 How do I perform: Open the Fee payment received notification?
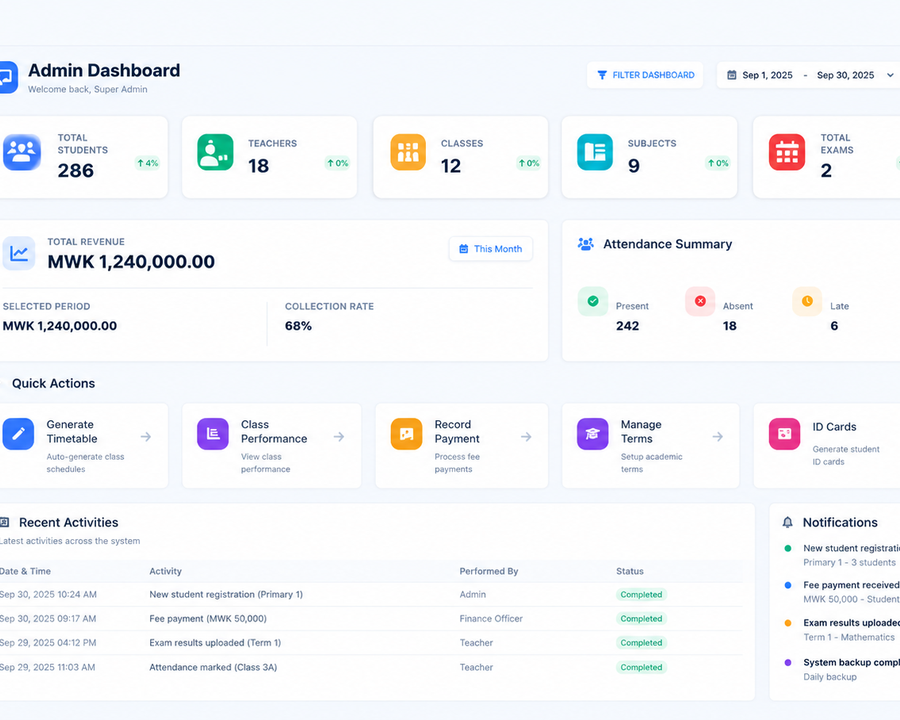coord(842,592)
